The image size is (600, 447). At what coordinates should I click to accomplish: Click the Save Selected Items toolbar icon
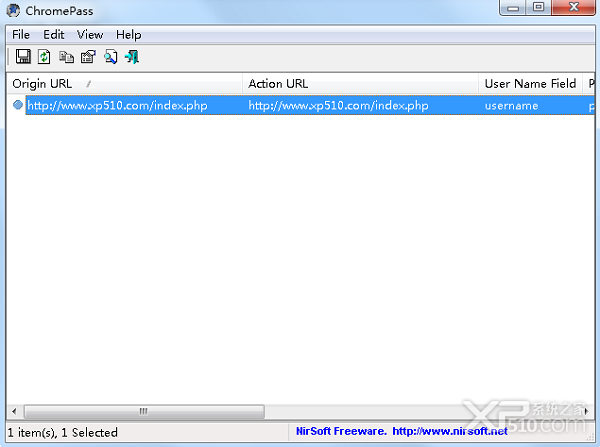click(23, 57)
